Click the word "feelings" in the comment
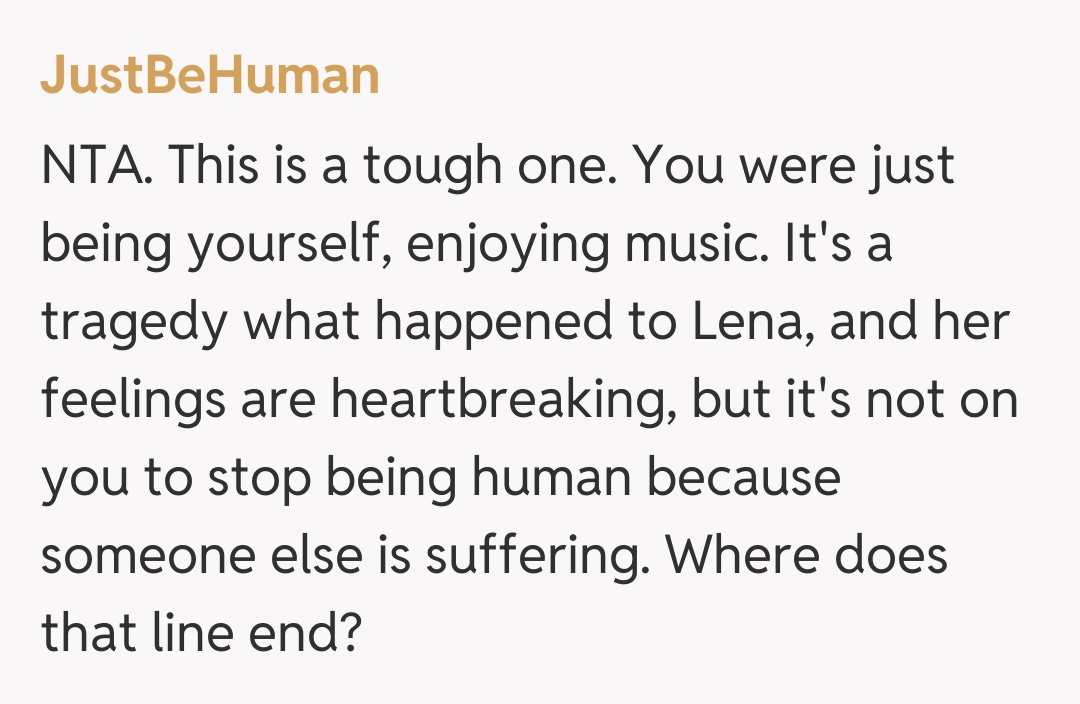Viewport: 1080px width, 704px height. tap(133, 400)
